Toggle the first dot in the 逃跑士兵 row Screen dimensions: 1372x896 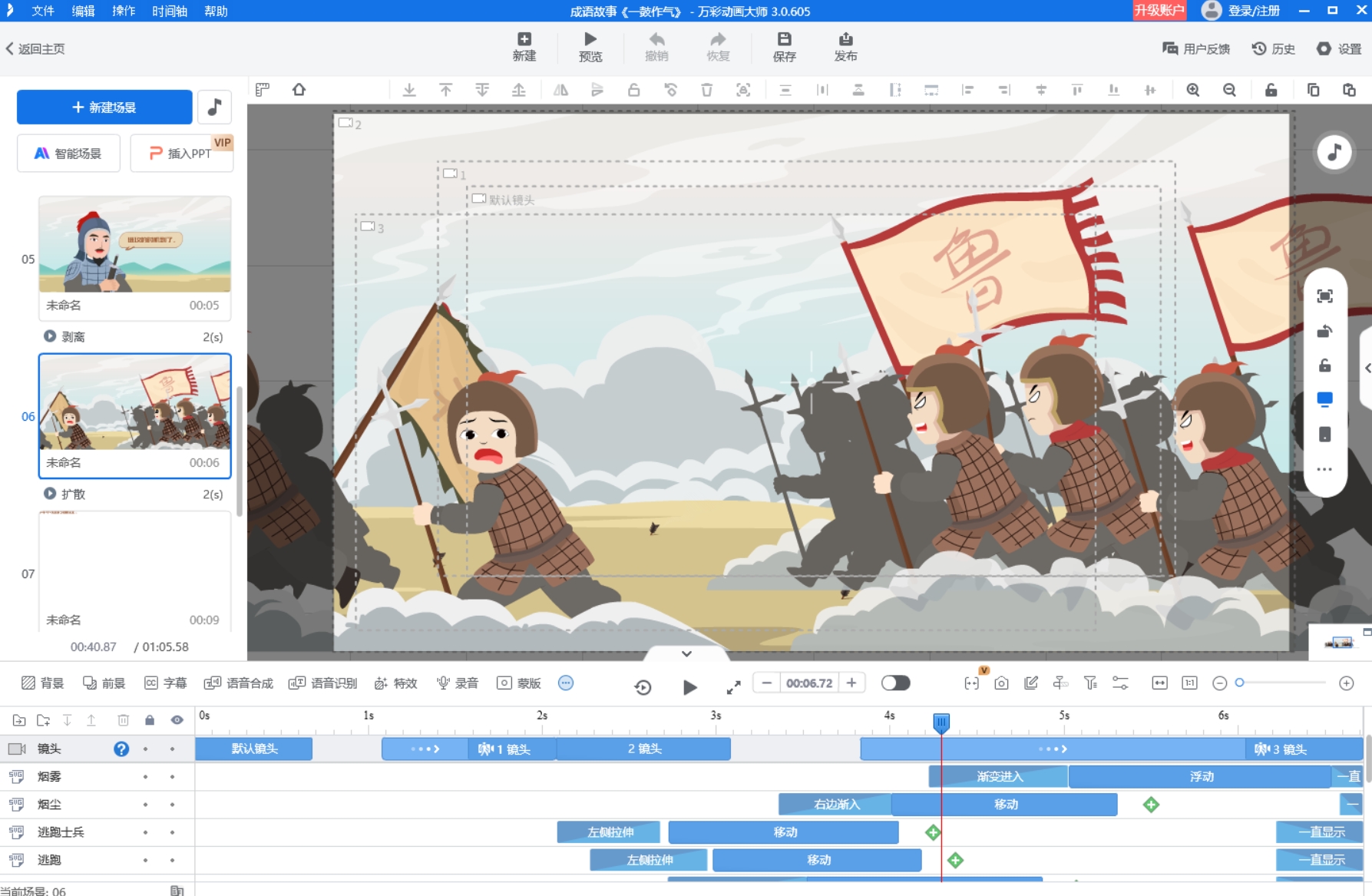coord(145,832)
